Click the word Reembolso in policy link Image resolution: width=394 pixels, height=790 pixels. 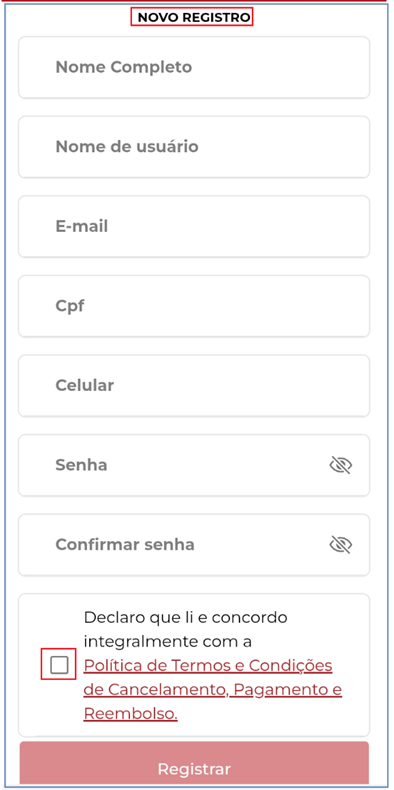pos(130,713)
